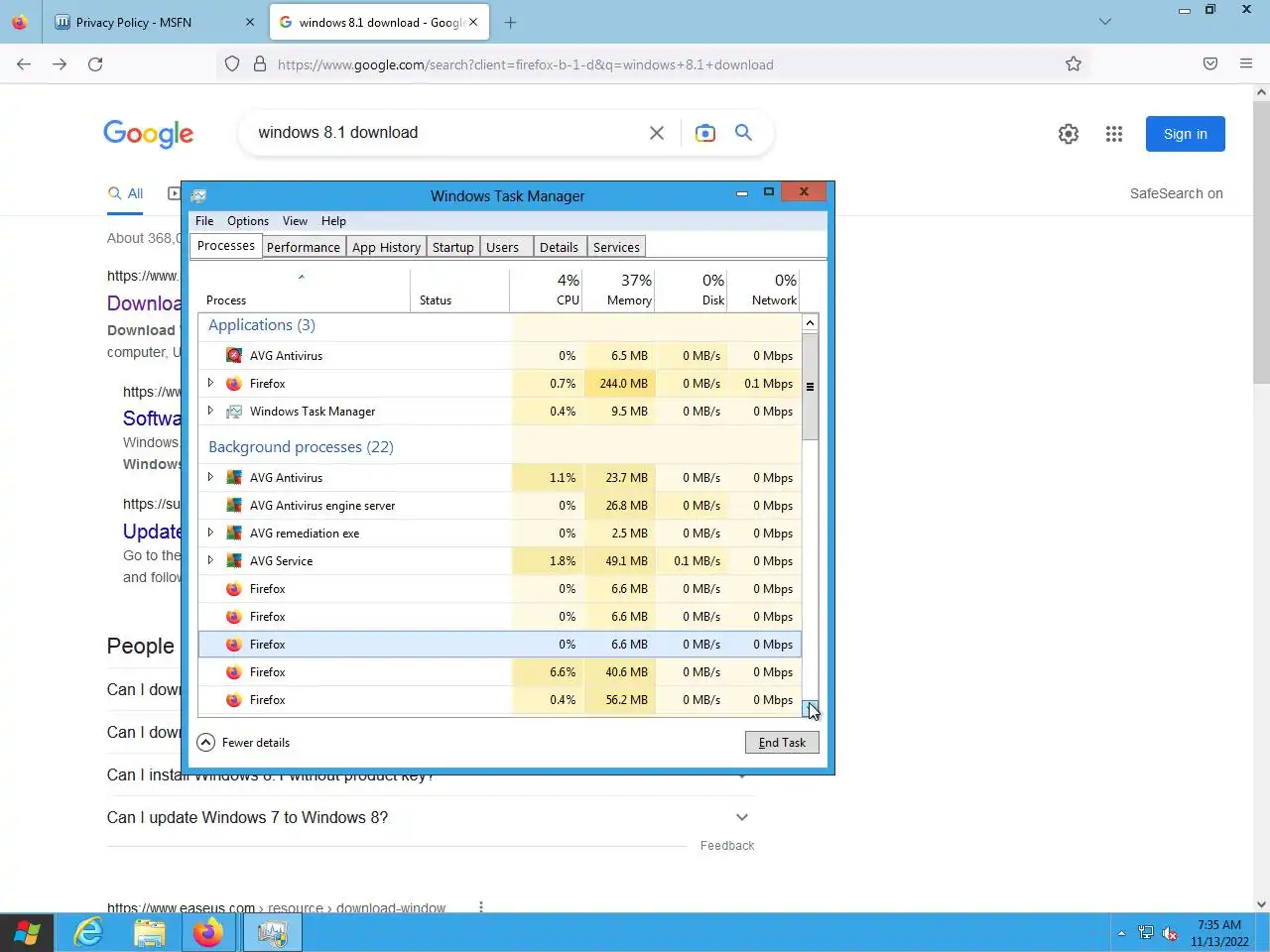Click the Feedback link below questions
The image size is (1270, 952).
click(727, 846)
